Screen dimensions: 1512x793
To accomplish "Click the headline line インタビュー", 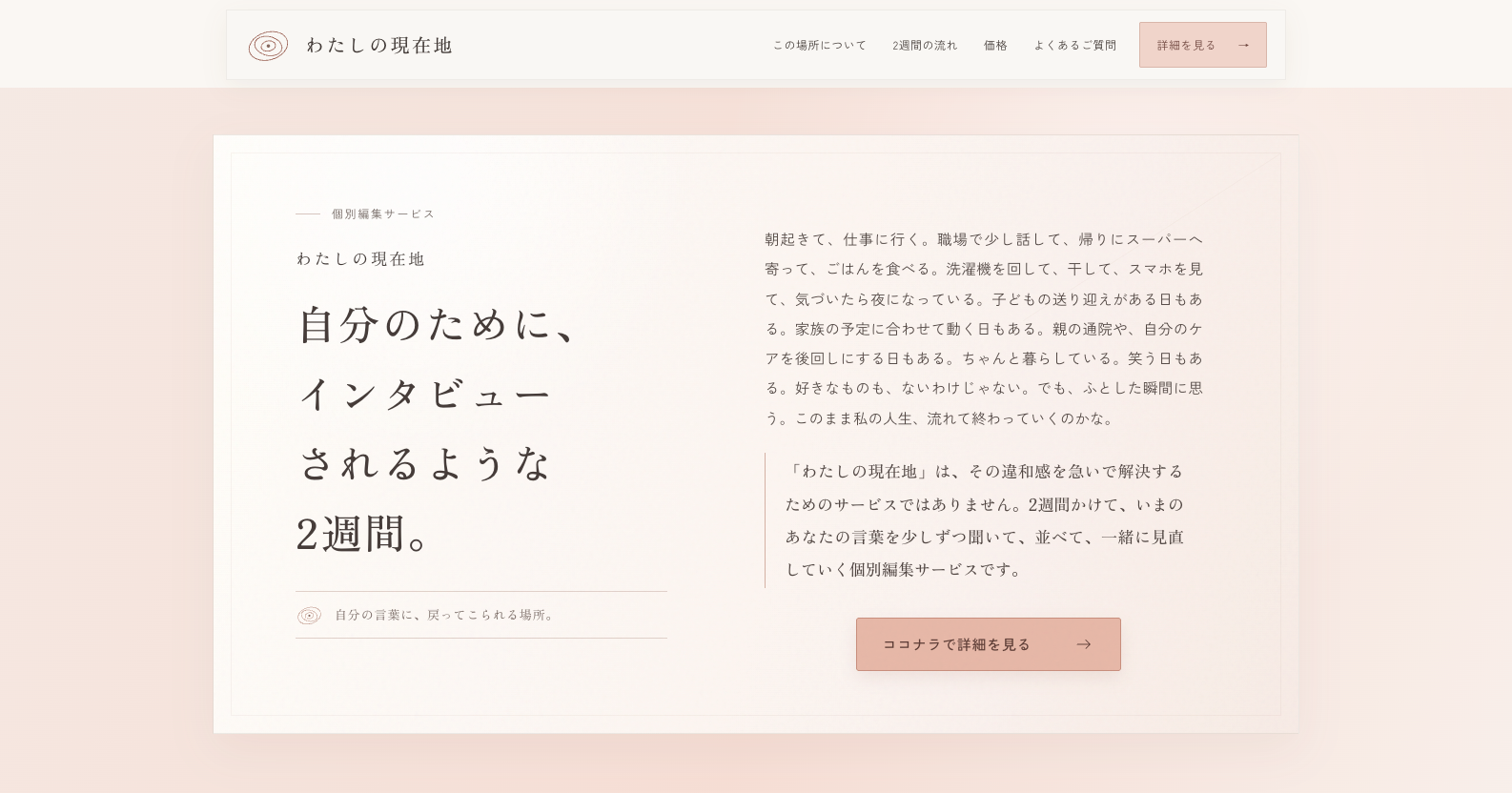I will [425, 394].
